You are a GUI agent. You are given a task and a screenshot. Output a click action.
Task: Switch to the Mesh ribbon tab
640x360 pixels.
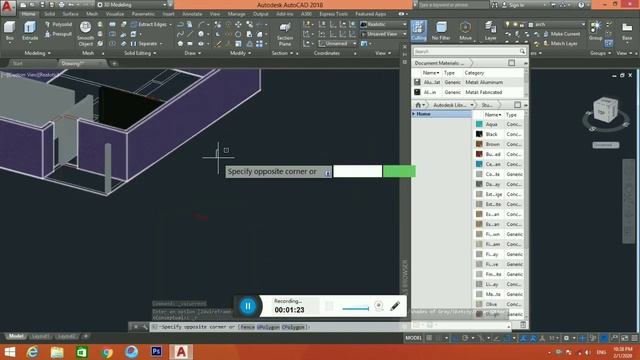92,14
